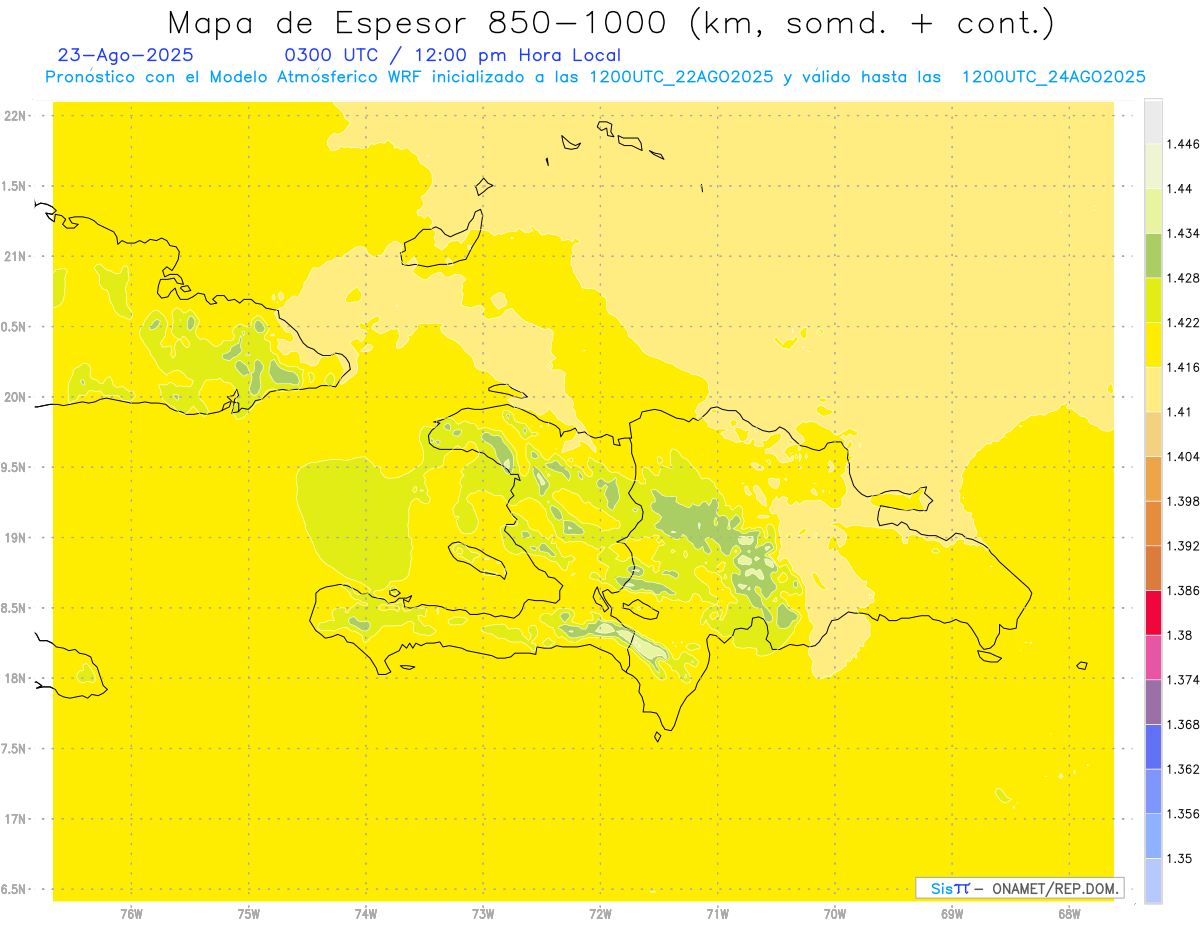Image resolution: width=1200 pixels, height=927 pixels.
Task: Click the time label '0300 UTC / 12:00 pm Hora Local'
Action: coord(453,56)
